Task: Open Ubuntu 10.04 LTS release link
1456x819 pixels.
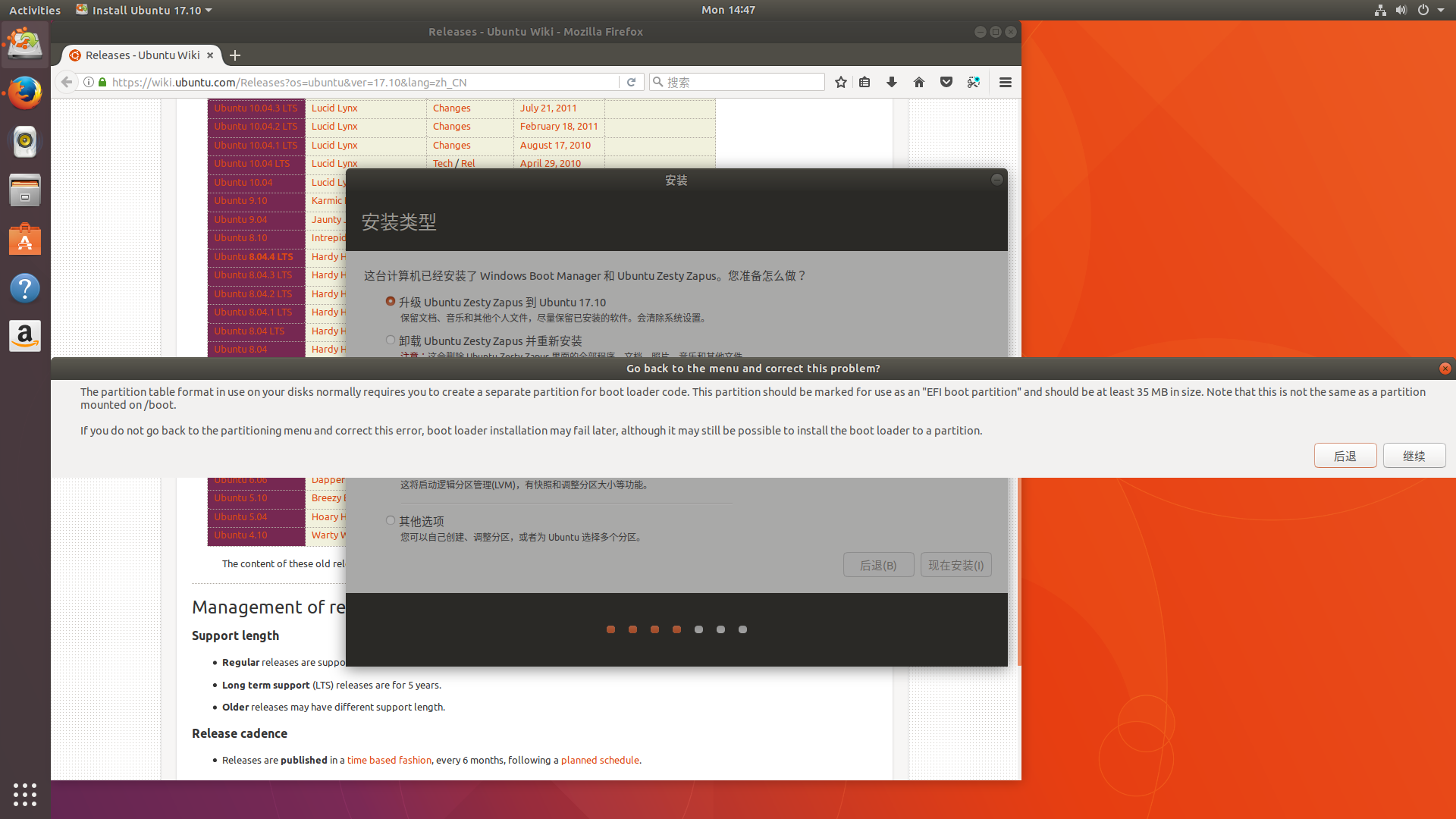Action: [x=252, y=164]
